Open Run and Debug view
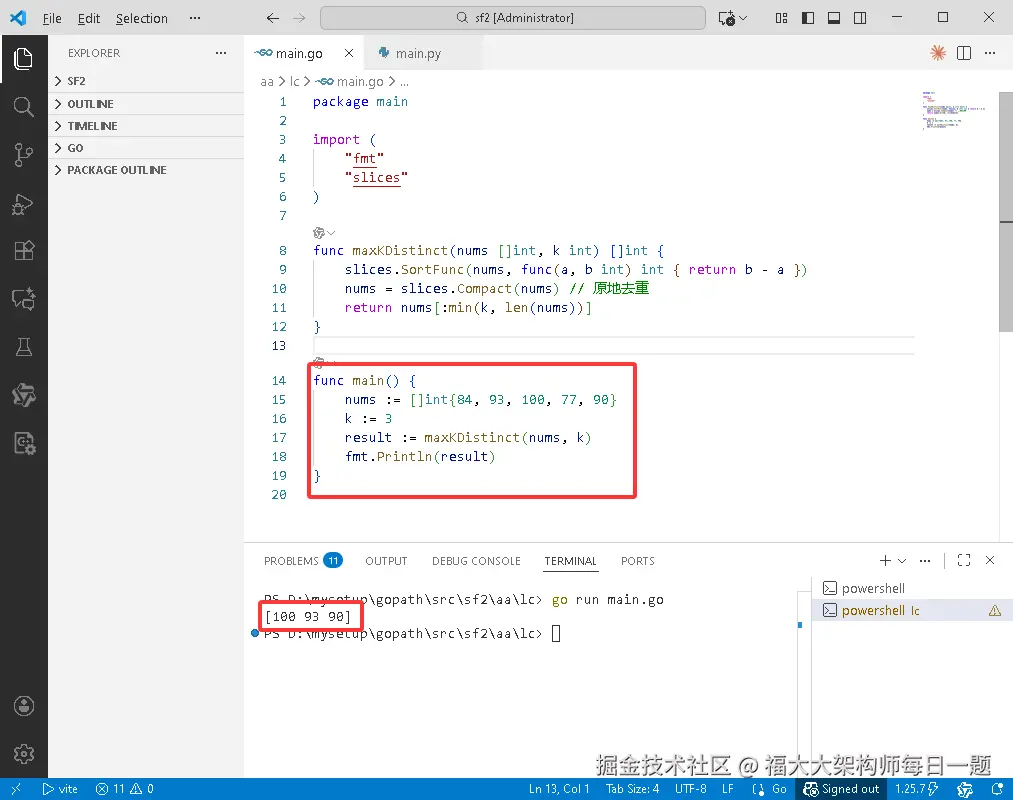1013x800 pixels. [23, 204]
